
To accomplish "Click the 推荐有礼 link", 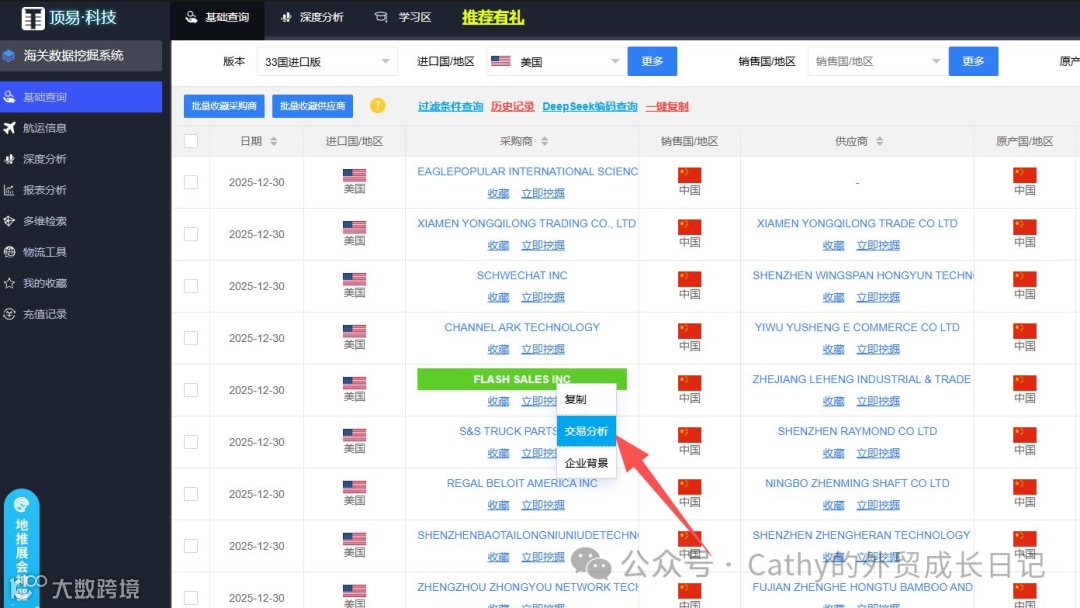I will coord(493,17).
